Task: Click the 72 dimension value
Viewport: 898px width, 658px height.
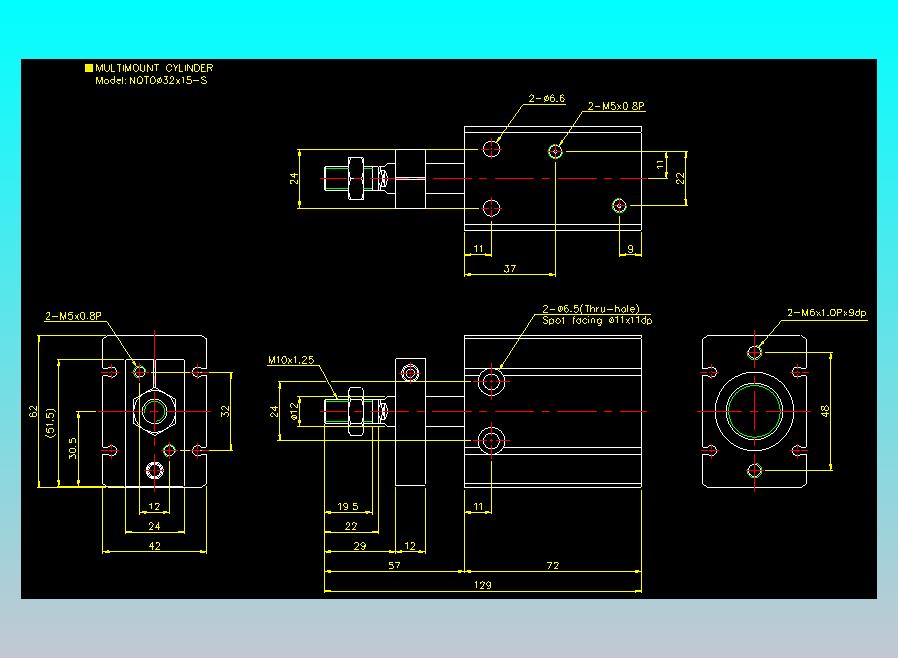Action: [x=553, y=565]
